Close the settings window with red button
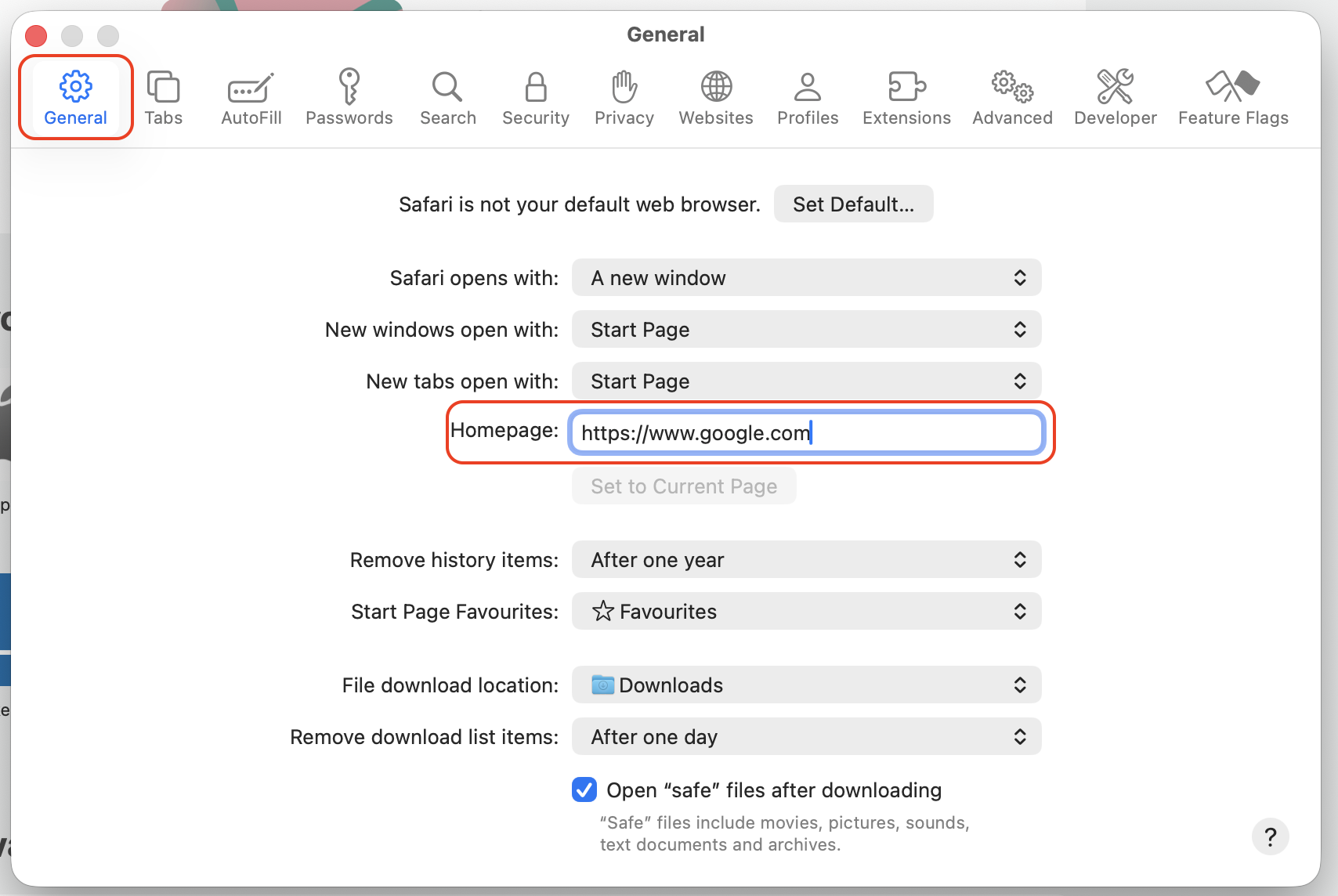The image size is (1338, 896). pos(36,35)
